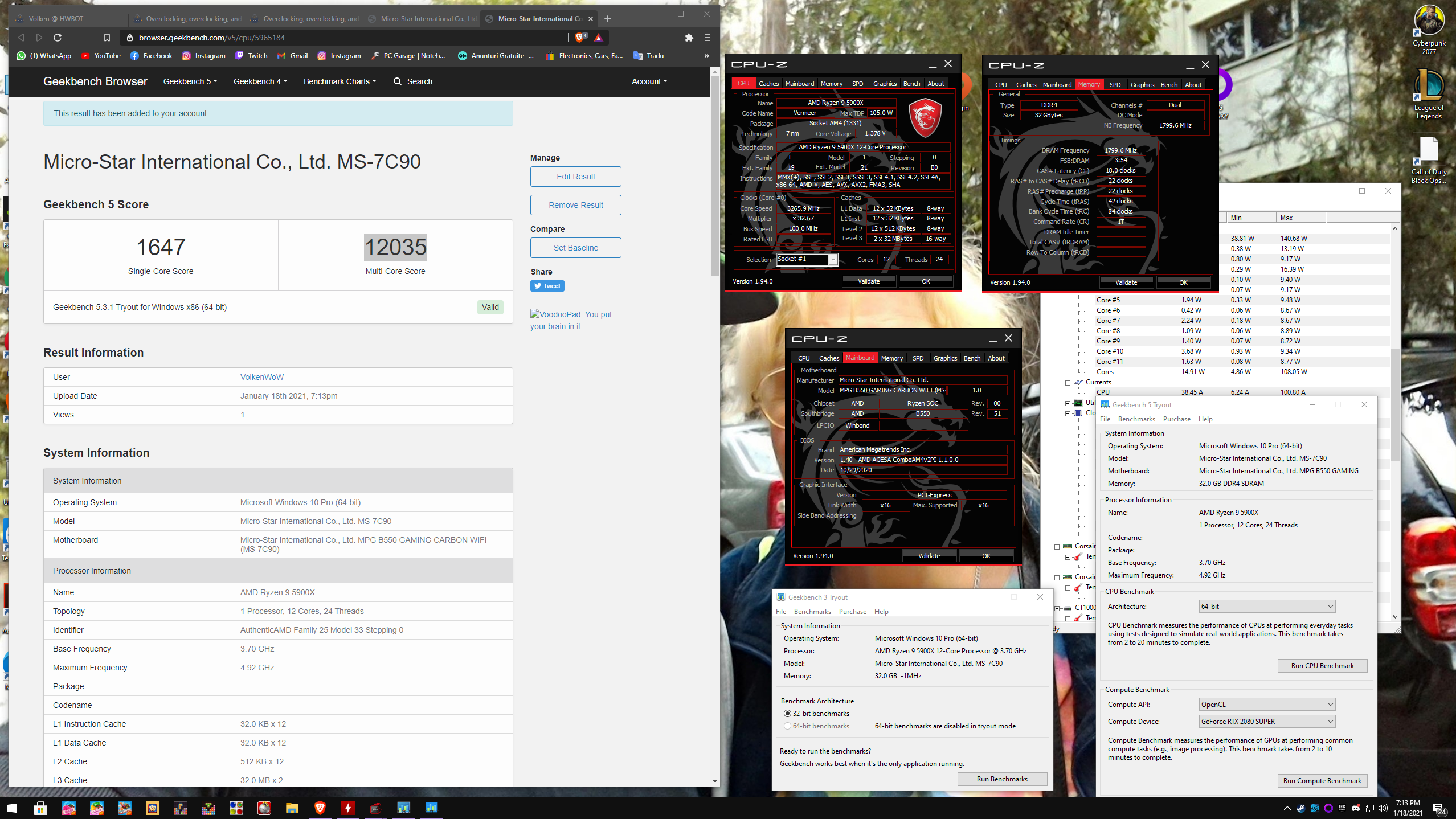
Task: Click the Steam tray icon
Action: pos(1301,808)
